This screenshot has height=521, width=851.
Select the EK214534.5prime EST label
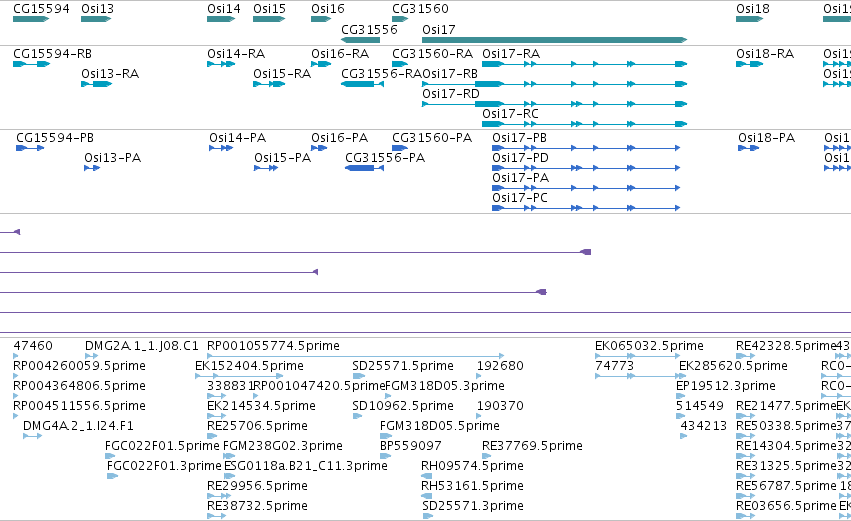tap(261, 406)
